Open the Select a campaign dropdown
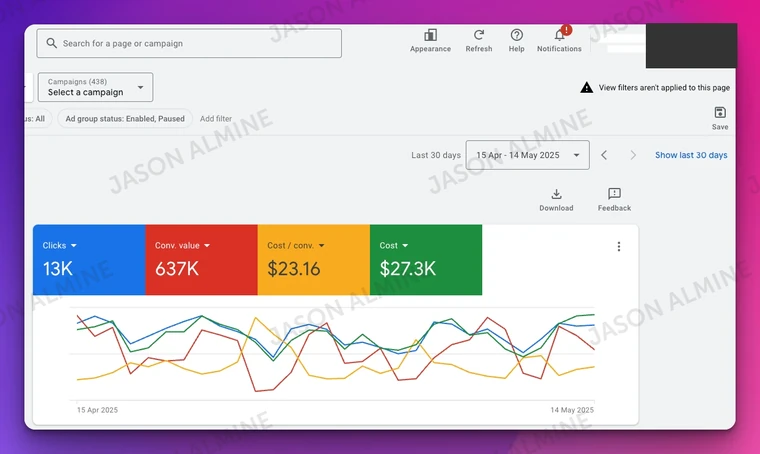 (95, 87)
